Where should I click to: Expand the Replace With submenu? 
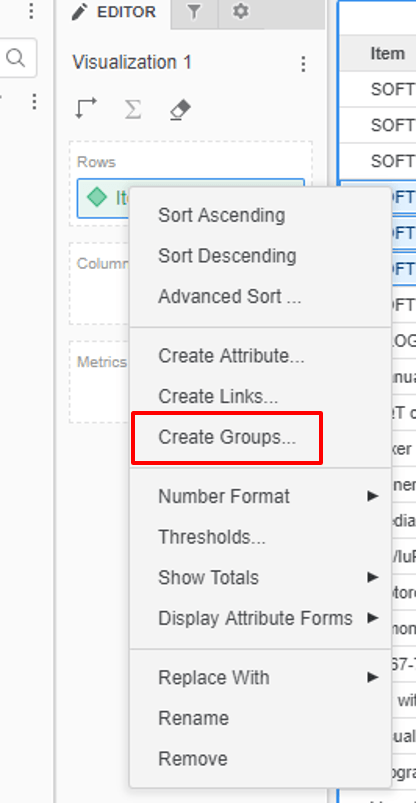pyautogui.click(x=261, y=678)
